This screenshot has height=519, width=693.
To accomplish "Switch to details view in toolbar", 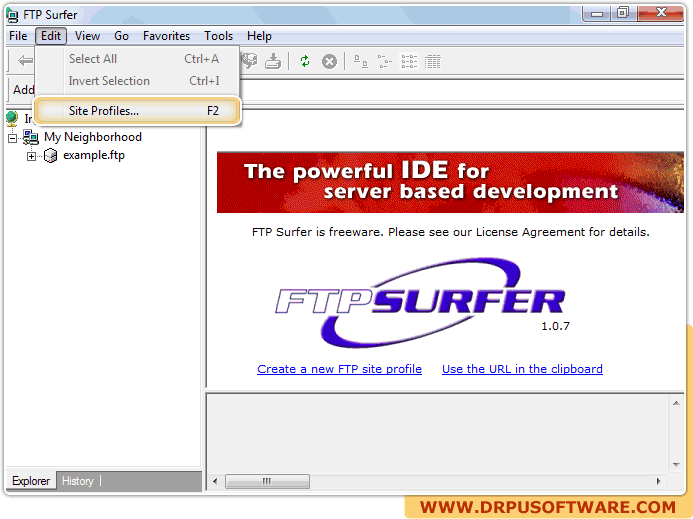I will pos(432,61).
